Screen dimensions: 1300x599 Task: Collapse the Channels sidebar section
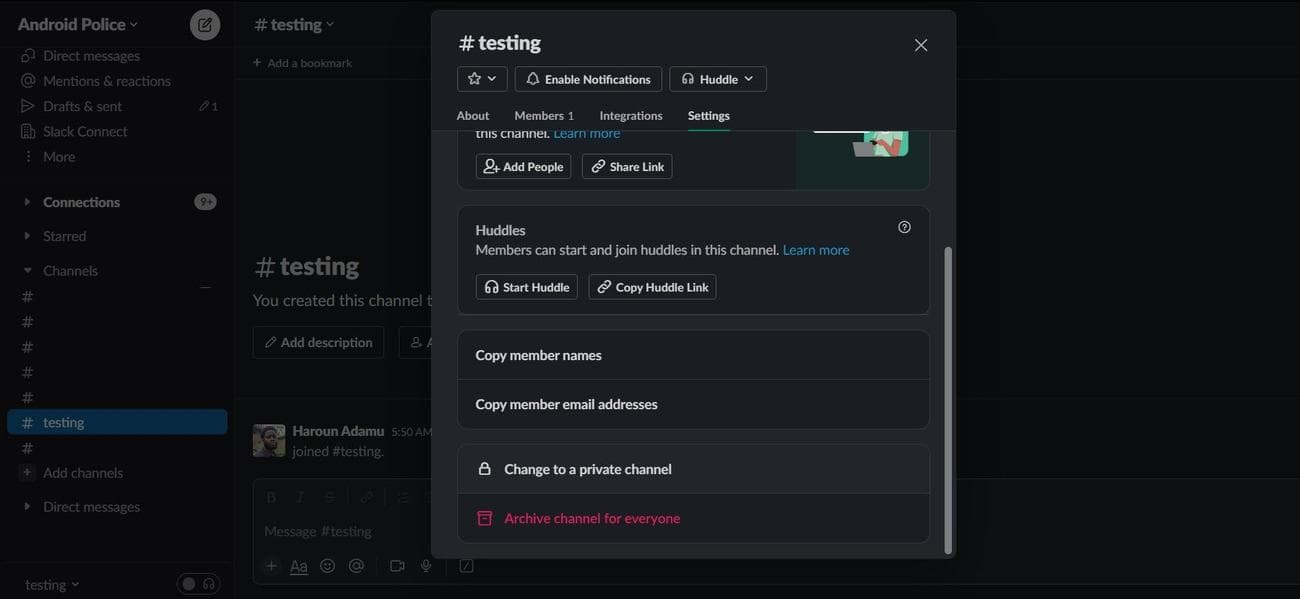point(28,271)
